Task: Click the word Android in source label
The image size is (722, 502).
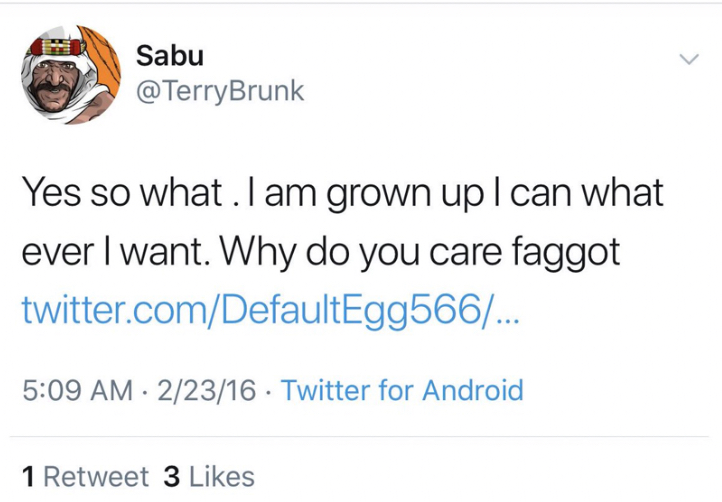Action: pyautogui.click(x=473, y=390)
